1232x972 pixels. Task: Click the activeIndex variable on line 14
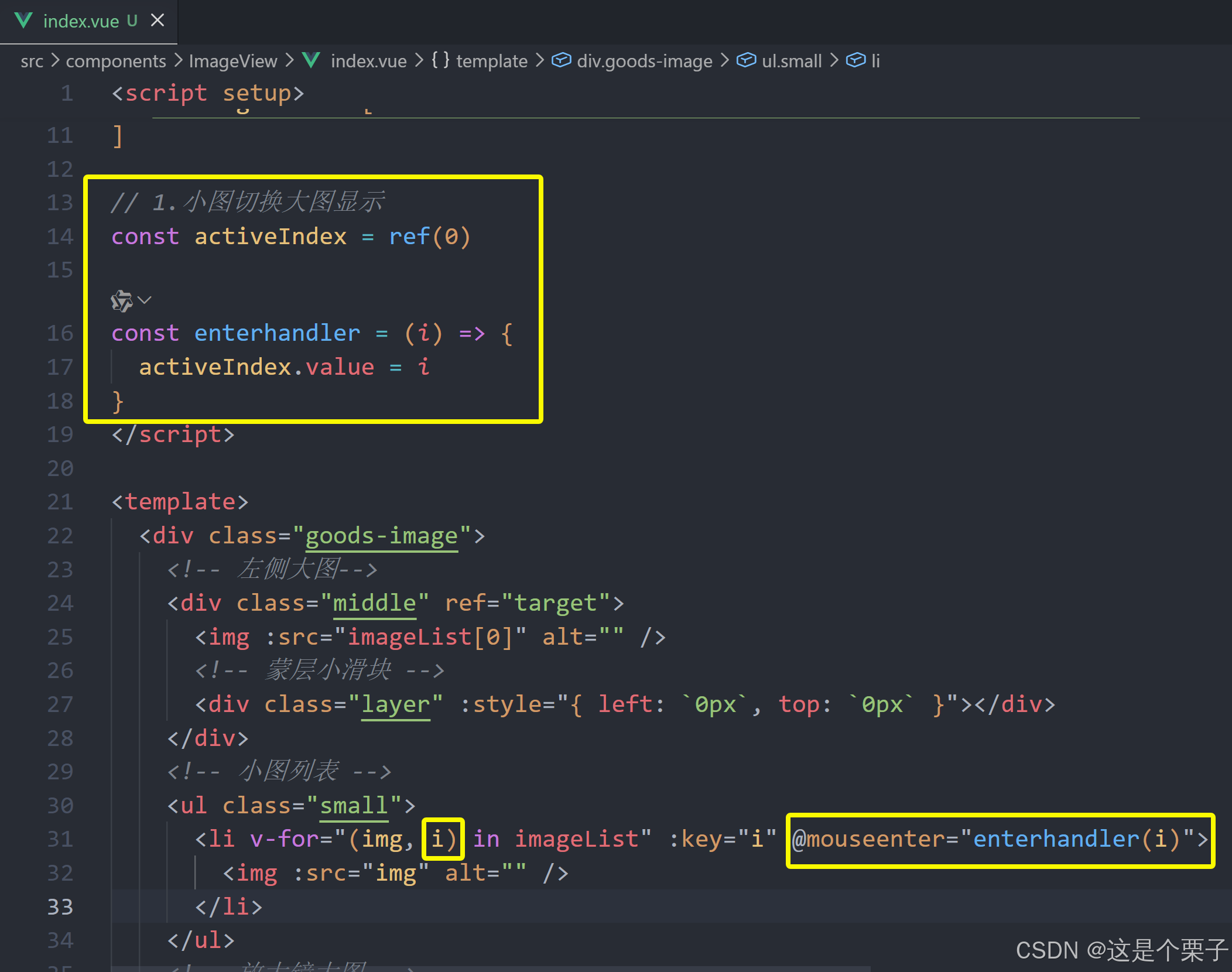coord(270,237)
